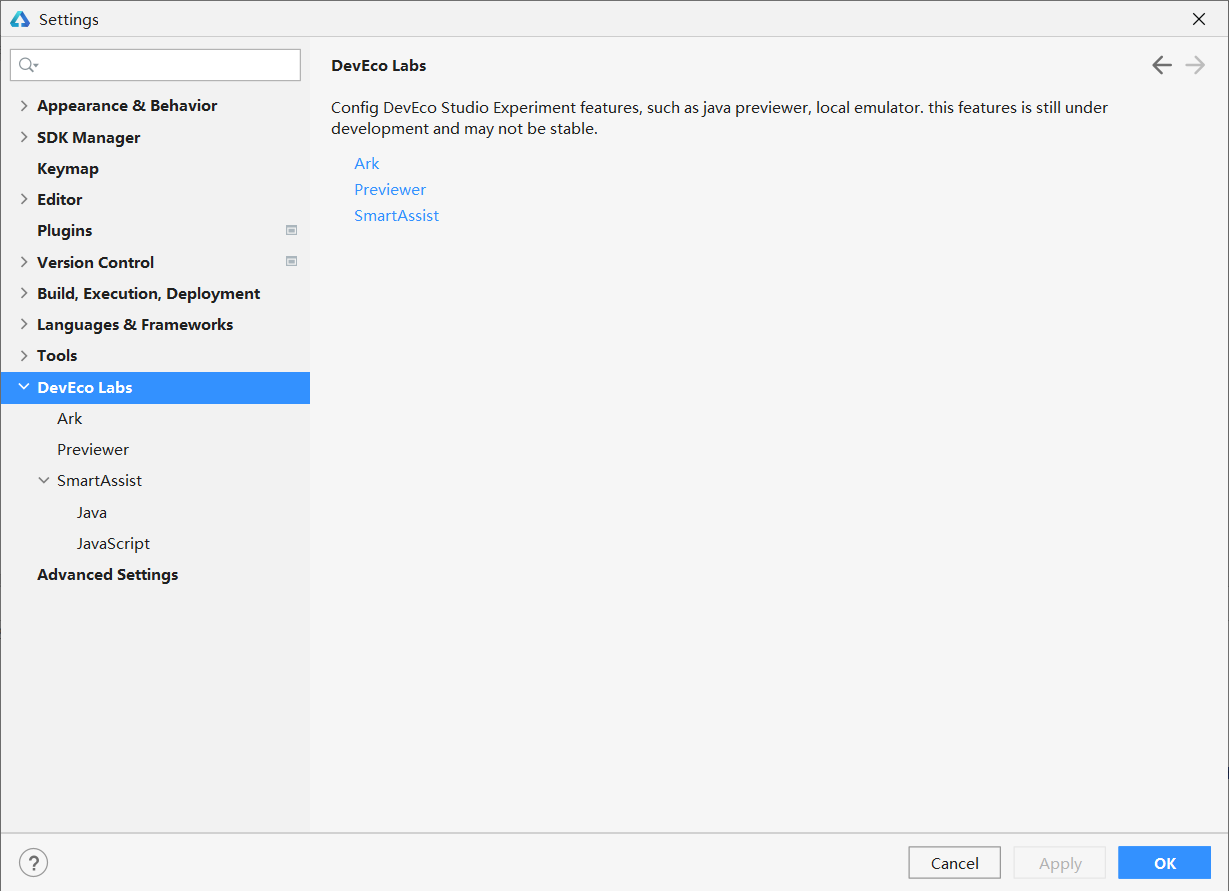
Task: Expand the Editor section
Action: click(x=24, y=200)
